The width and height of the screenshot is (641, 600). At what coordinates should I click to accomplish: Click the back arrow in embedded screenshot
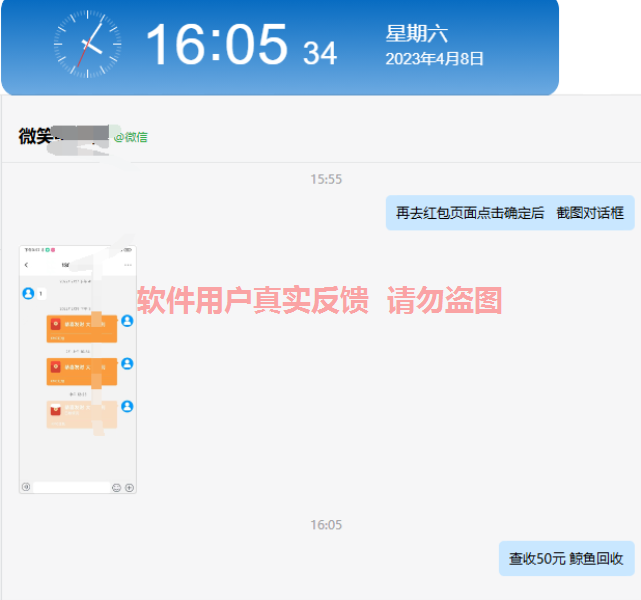(x=27, y=265)
